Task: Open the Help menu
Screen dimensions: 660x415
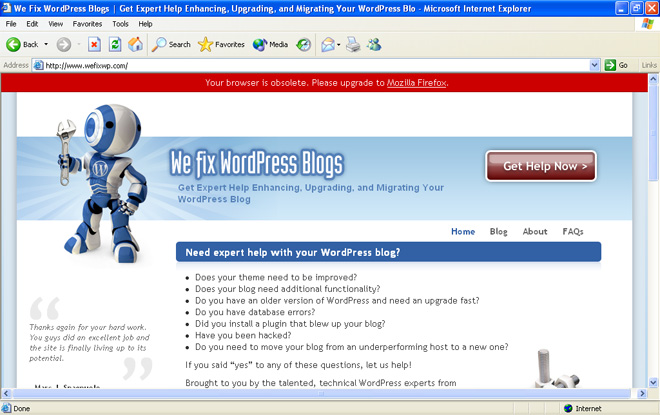Action: click(x=145, y=24)
